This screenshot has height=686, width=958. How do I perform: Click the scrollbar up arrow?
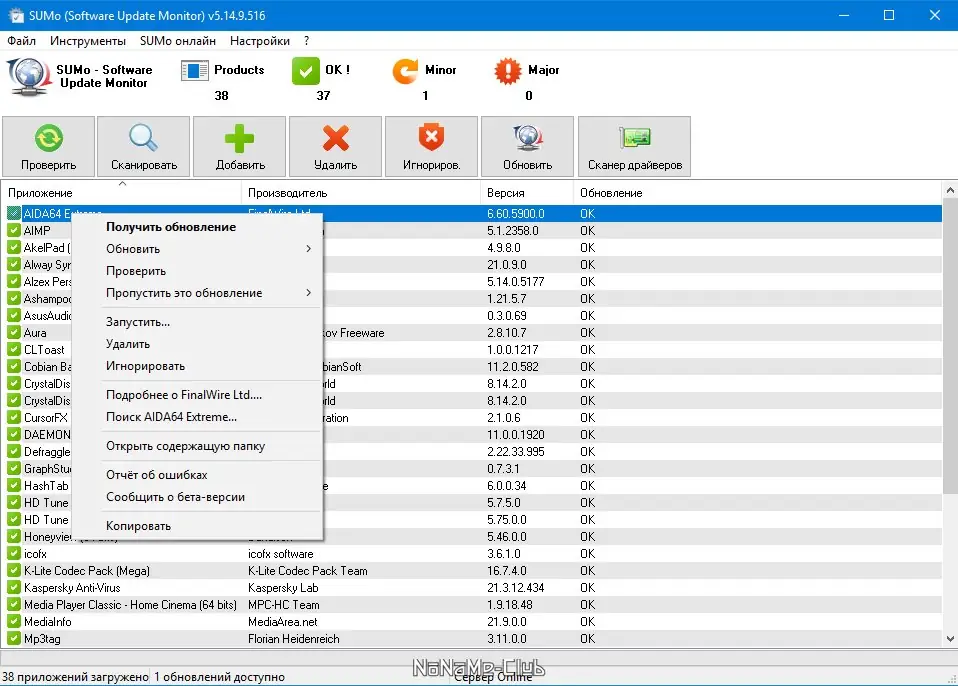click(950, 190)
